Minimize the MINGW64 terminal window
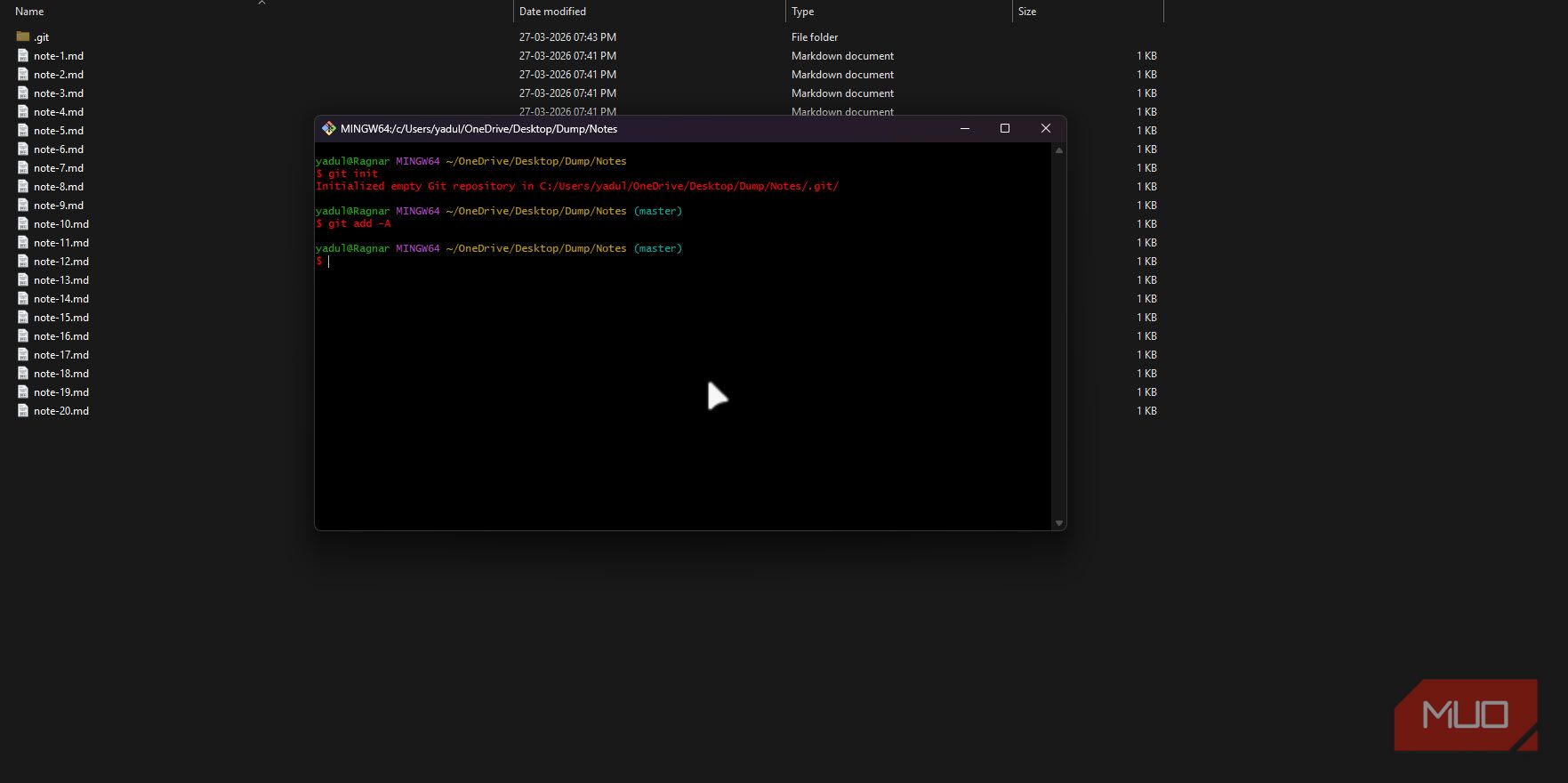 964,129
